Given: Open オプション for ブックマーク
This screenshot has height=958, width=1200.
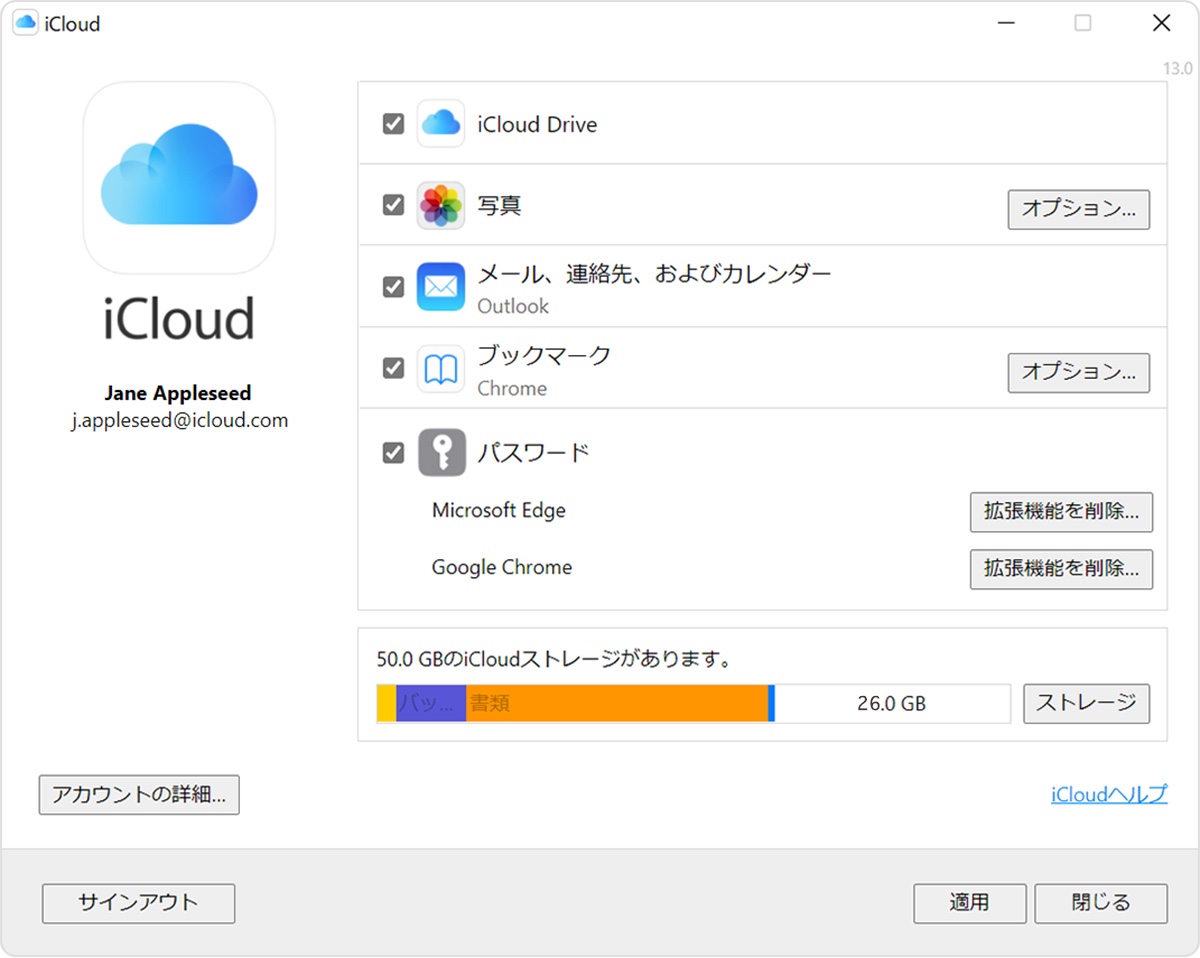Looking at the screenshot, I should 1078,373.
